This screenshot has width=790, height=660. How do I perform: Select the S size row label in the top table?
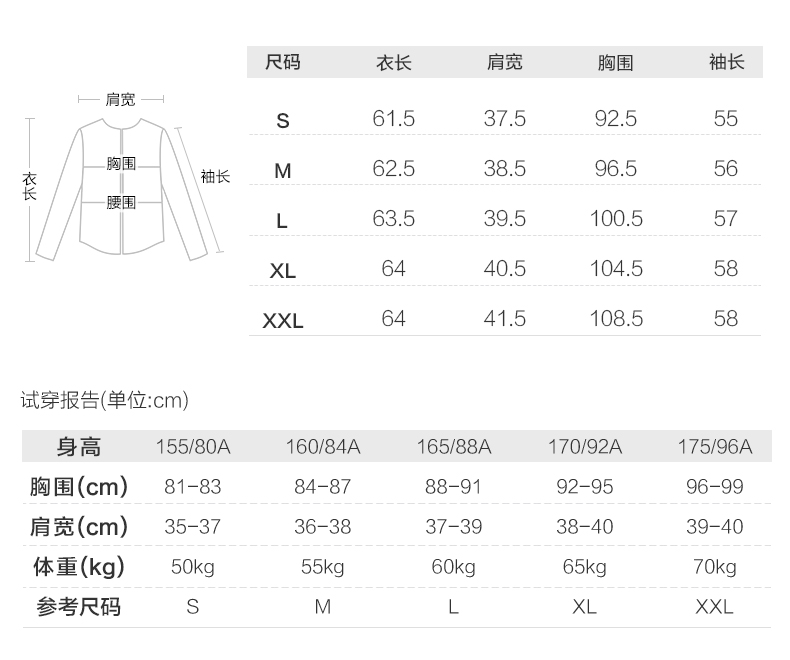click(x=283, y=121)
